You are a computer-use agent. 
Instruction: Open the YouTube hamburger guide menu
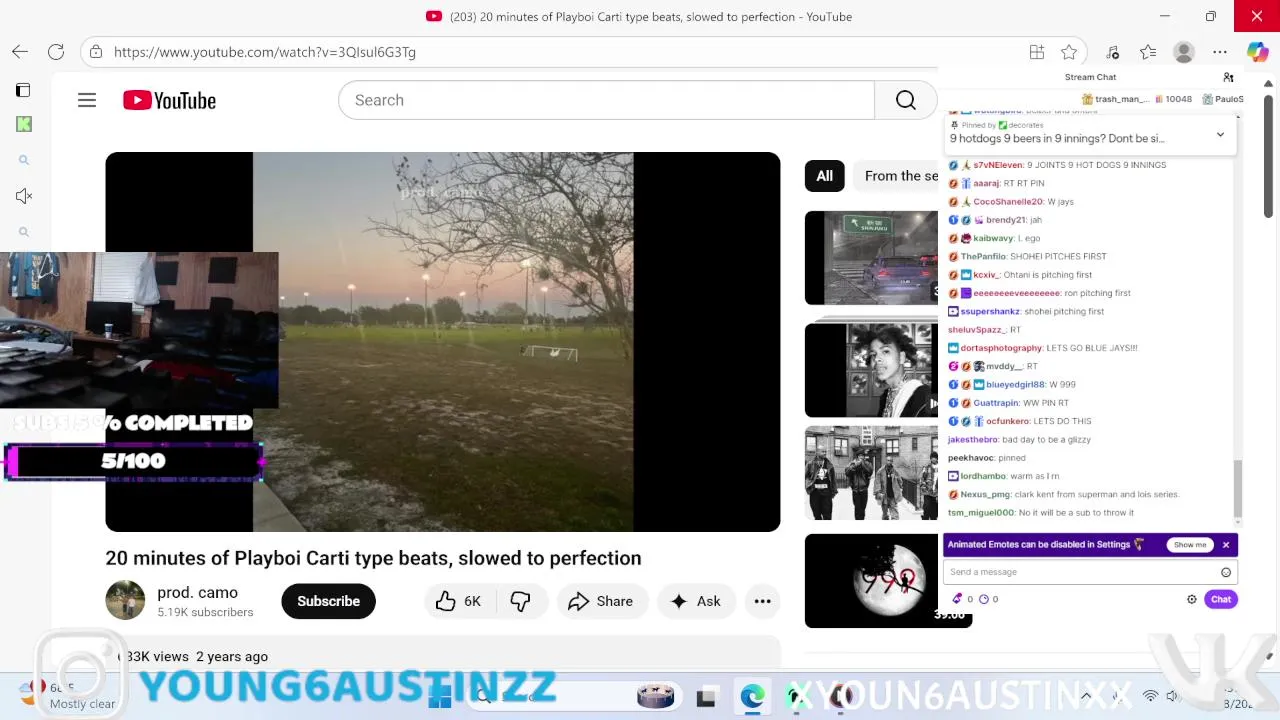coord(87,100)
